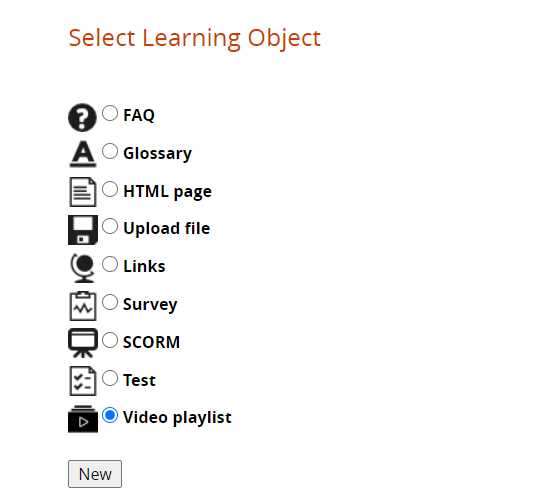The height and width of the screenshot is (501, 545).
Task: Click the selected Video playlist radio button
Action: pyautogui.click(x=110, y=415)
